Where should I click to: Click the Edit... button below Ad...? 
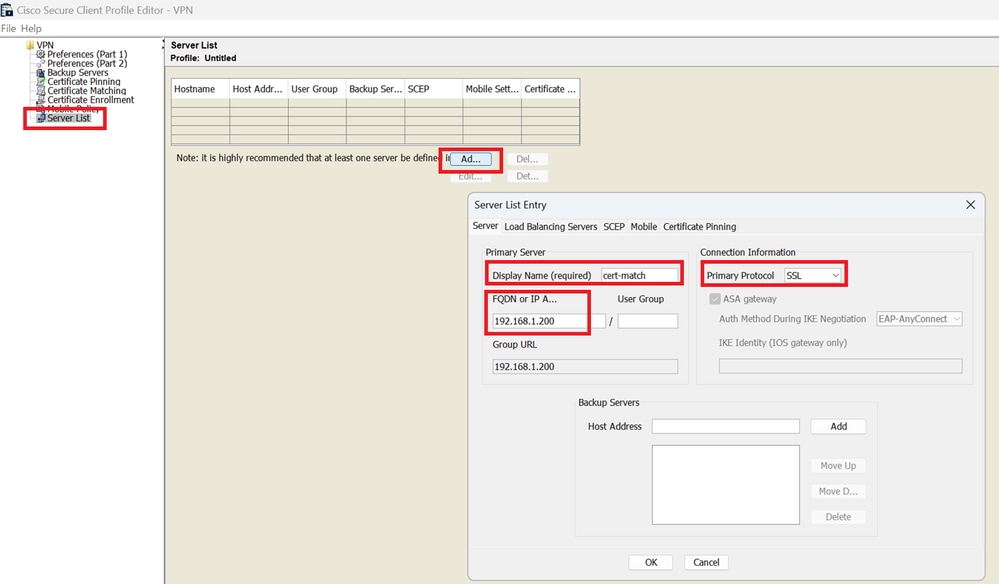pyautogui.click(x=471, y=176)
